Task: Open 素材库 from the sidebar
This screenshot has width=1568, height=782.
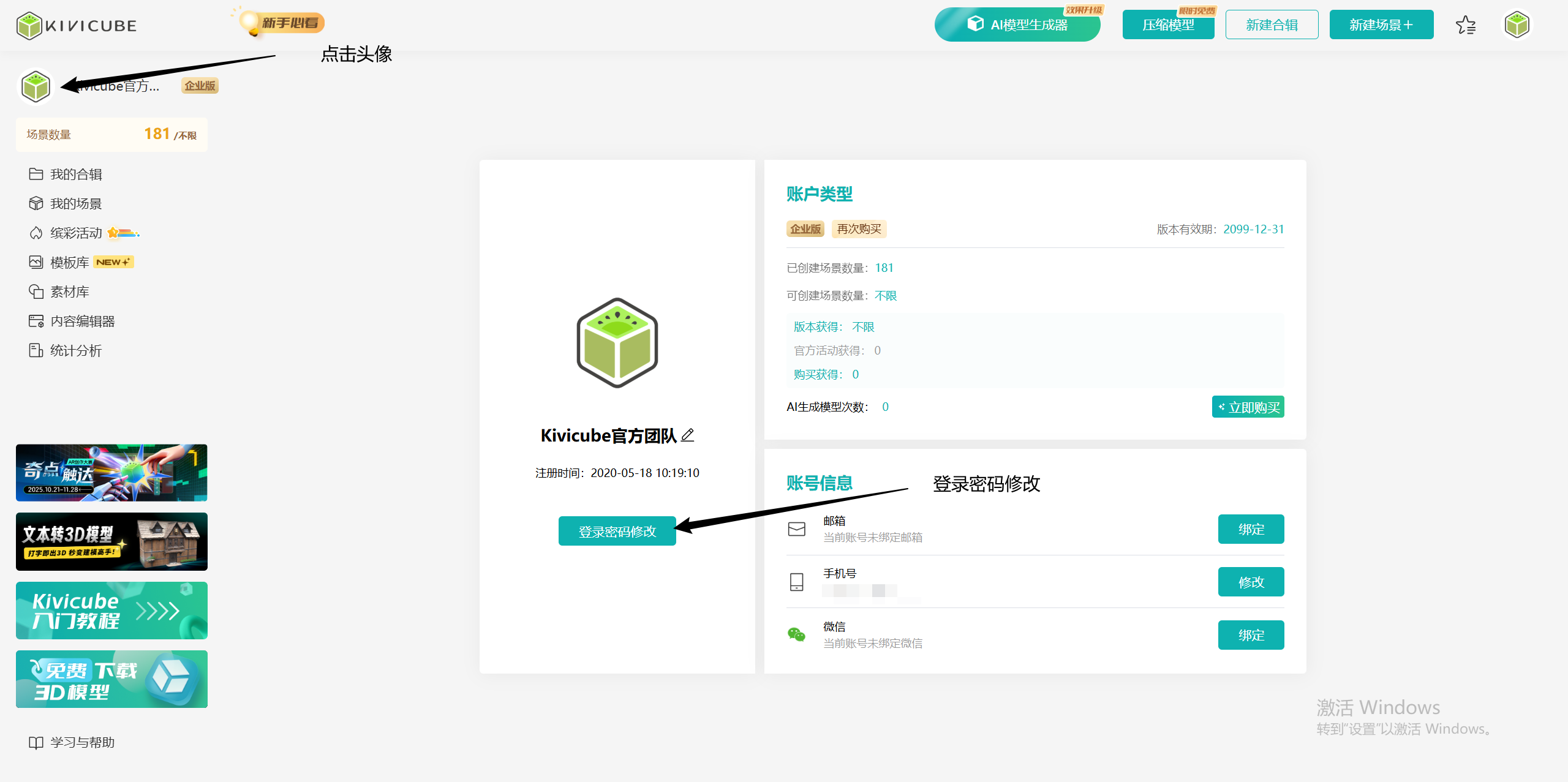Action: (x=69, y=292)
